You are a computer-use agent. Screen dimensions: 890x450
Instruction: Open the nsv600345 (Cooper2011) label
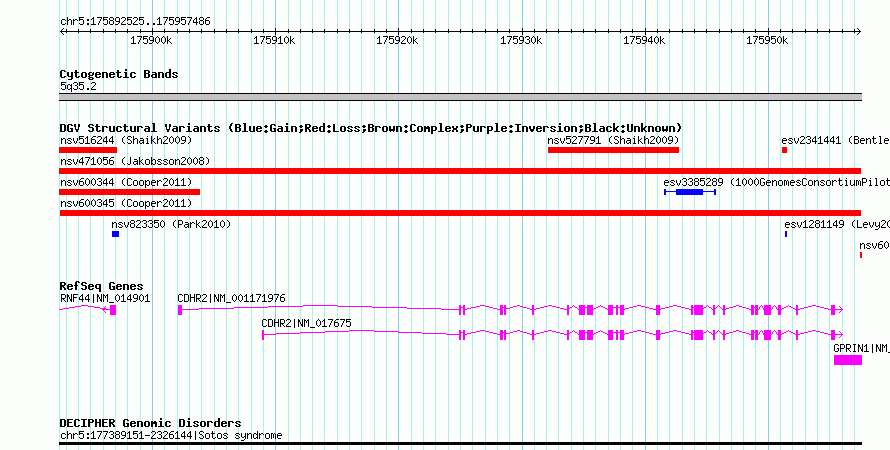[x=126, y=203]
